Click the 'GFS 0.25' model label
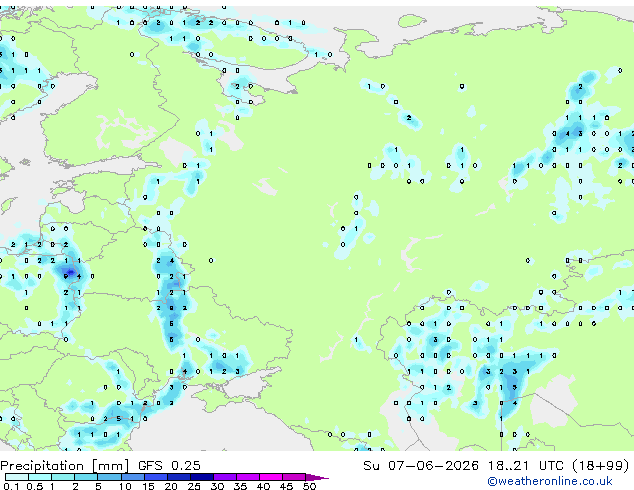The width and height of the screenshot is (634, 490). pyautogui.click(x=169, y=466)
